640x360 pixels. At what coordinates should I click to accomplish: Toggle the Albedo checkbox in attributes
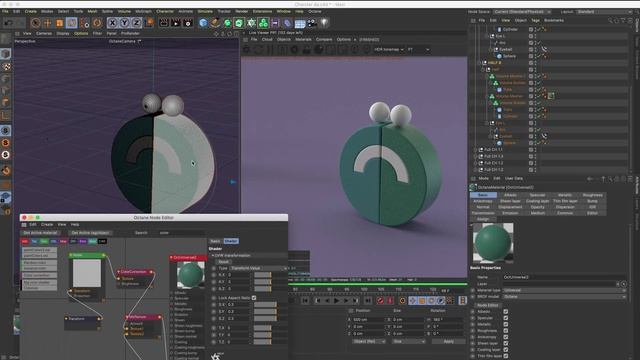(506, 311)
